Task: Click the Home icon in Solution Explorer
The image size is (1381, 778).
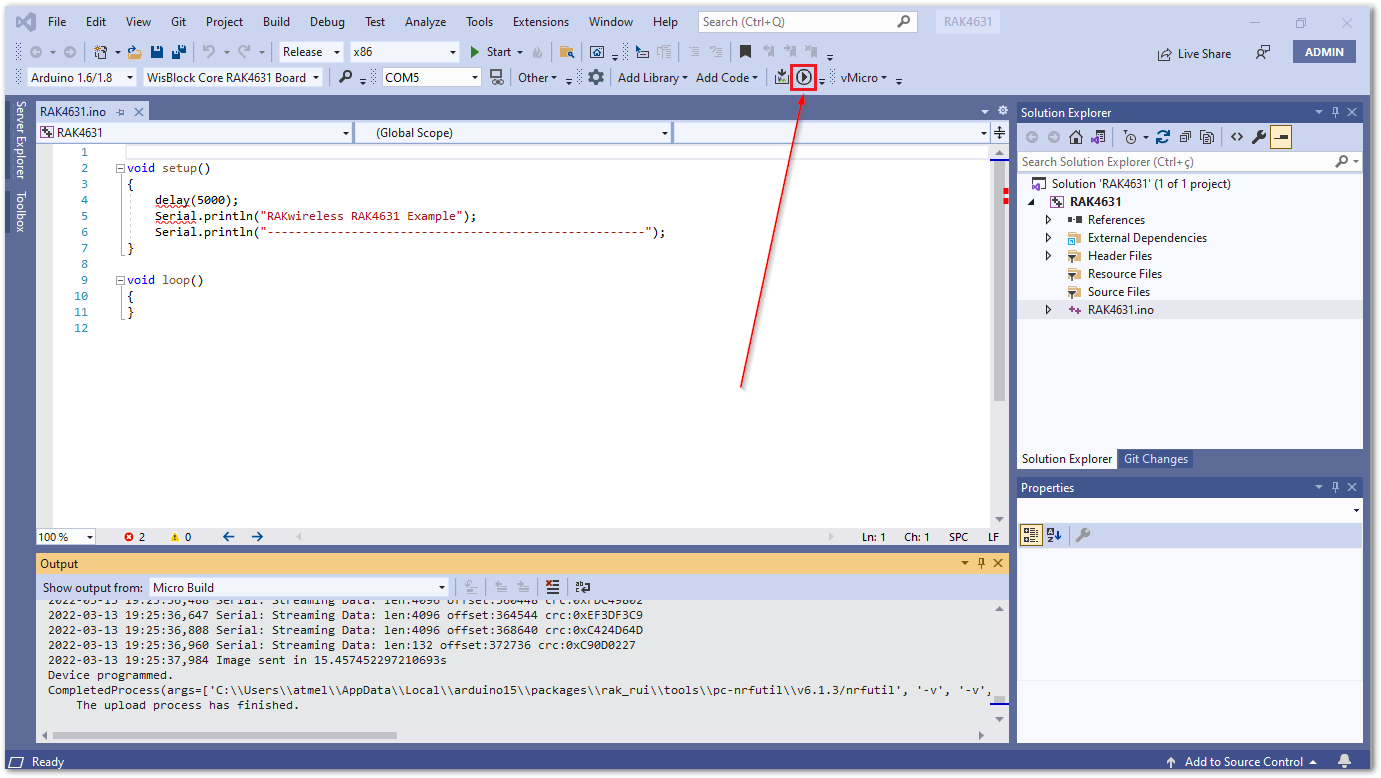Action: [x=1076, y=137]
